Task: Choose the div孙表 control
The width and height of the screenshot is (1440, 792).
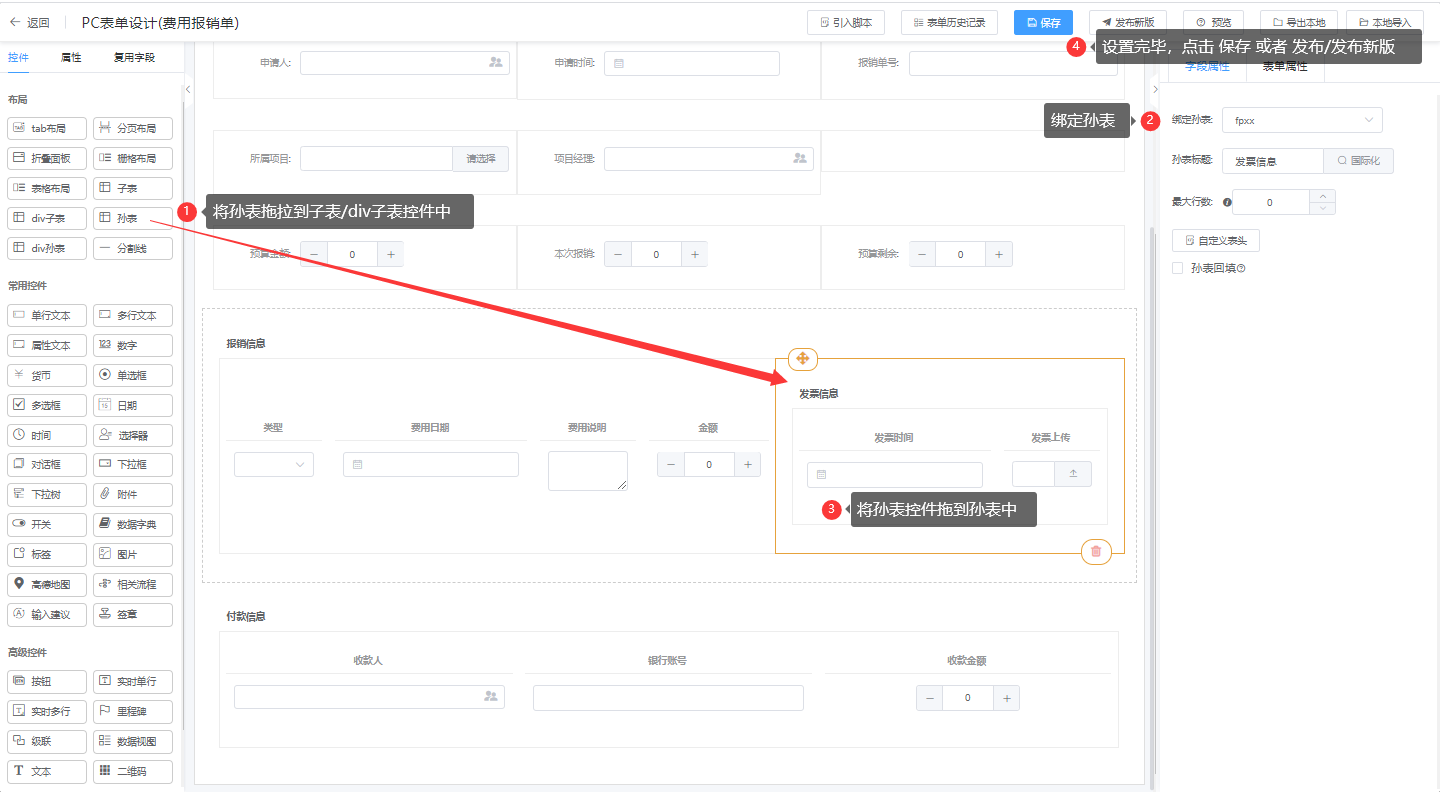Action: coord(47,248)
